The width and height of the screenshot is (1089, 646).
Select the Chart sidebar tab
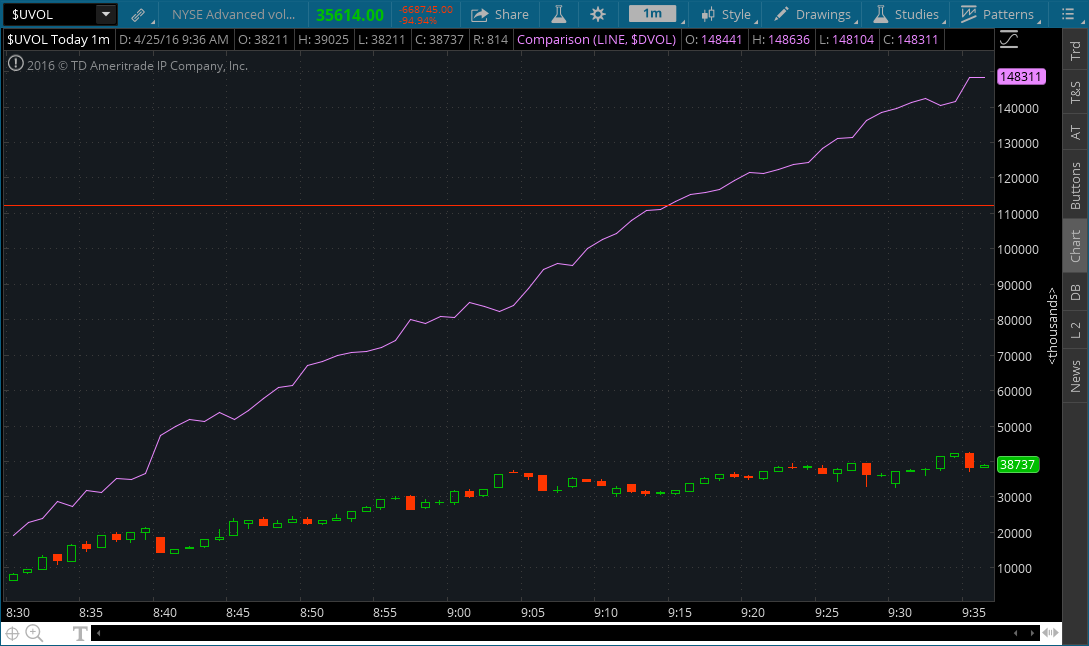click(1075, 246)
